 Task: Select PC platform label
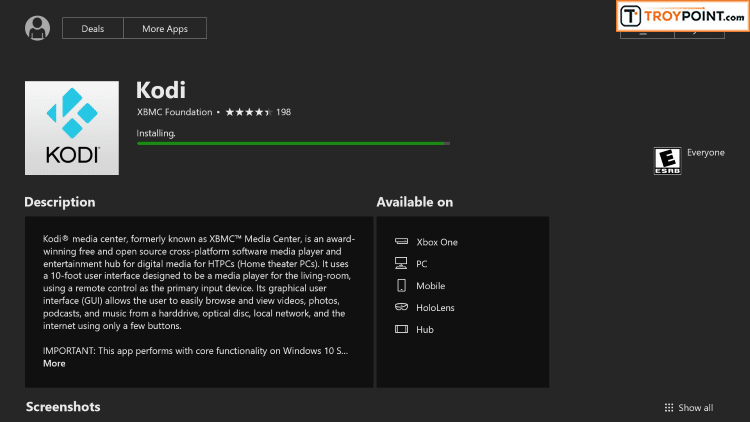(421, 264)
